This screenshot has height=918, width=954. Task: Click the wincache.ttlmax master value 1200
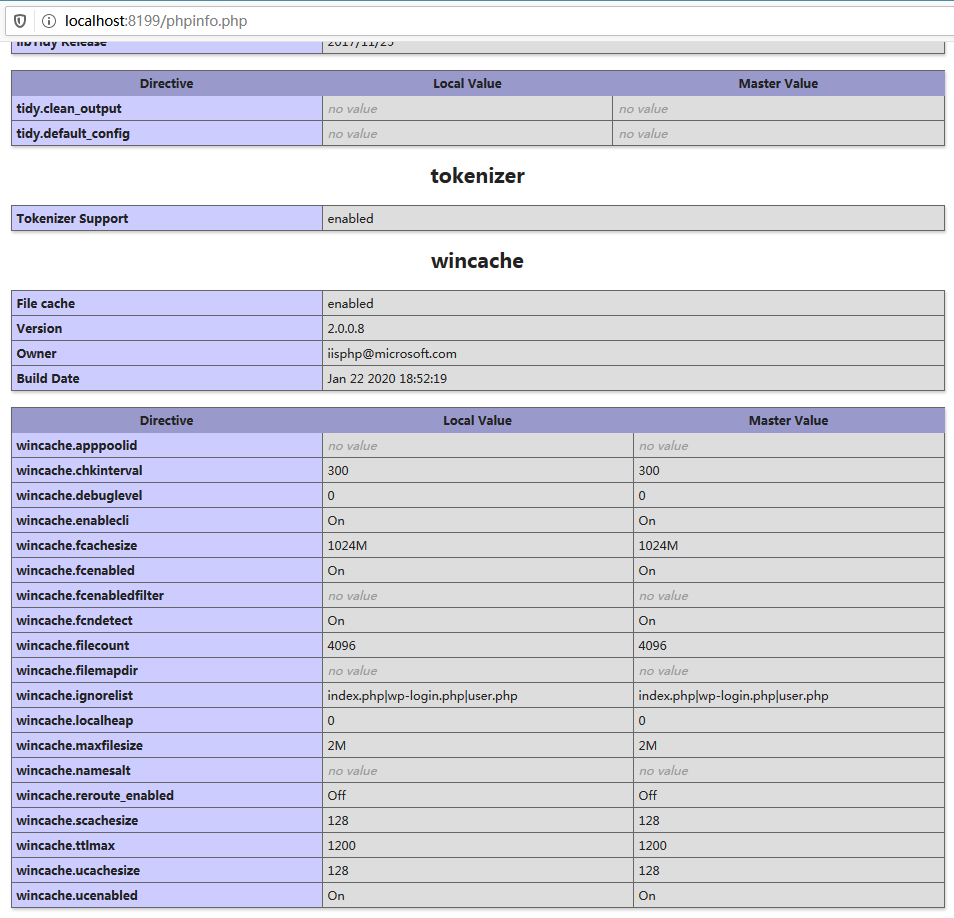coord(652,846)
